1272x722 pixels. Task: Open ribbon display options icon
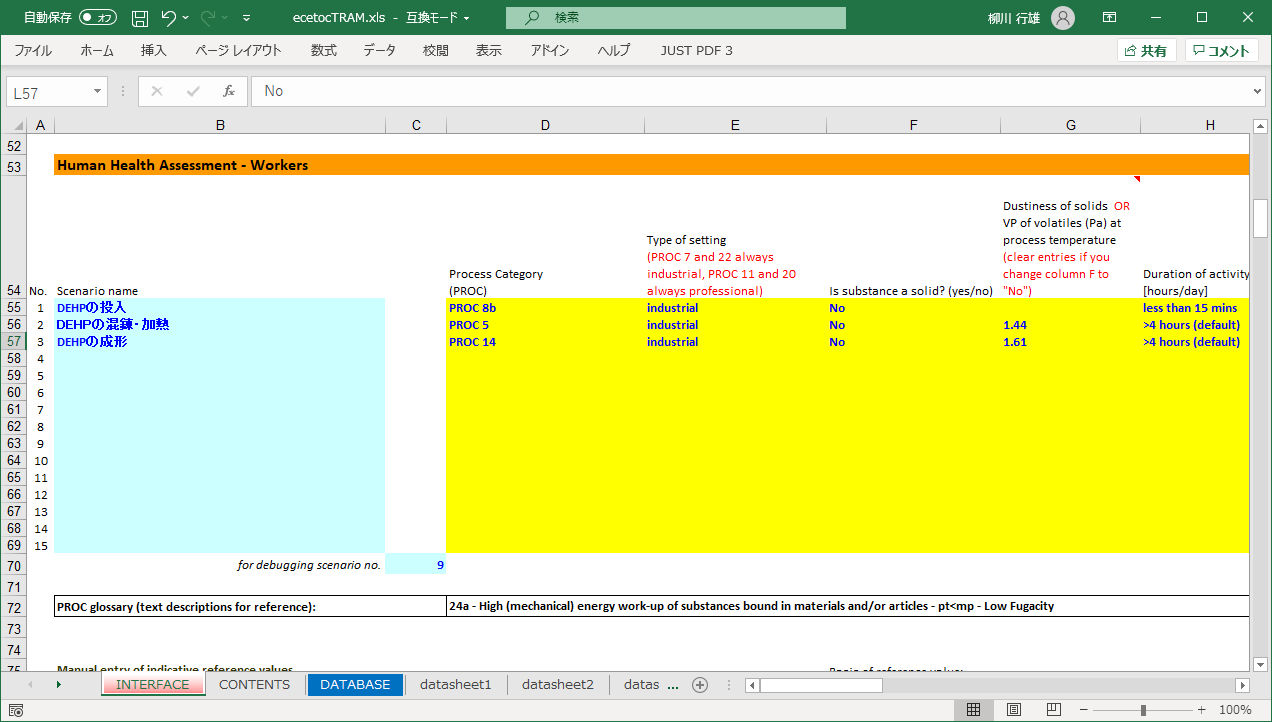tap(1110, 18)
